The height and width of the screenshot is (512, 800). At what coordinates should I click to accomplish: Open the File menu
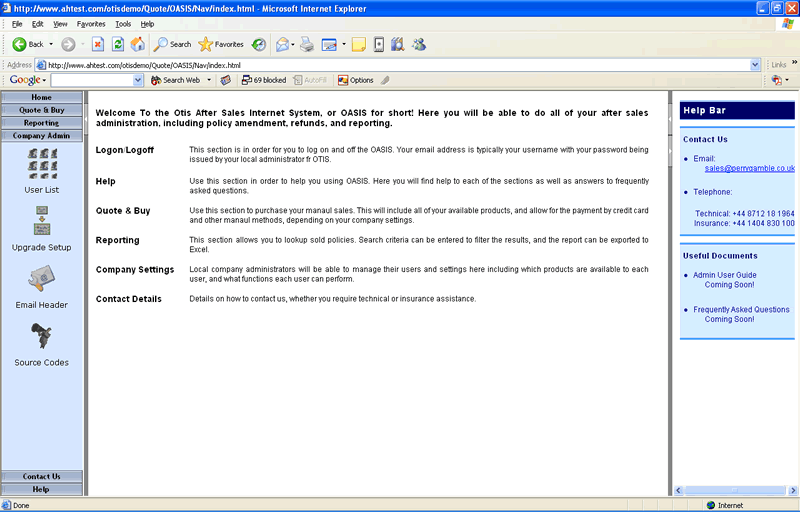pos(17,24)
